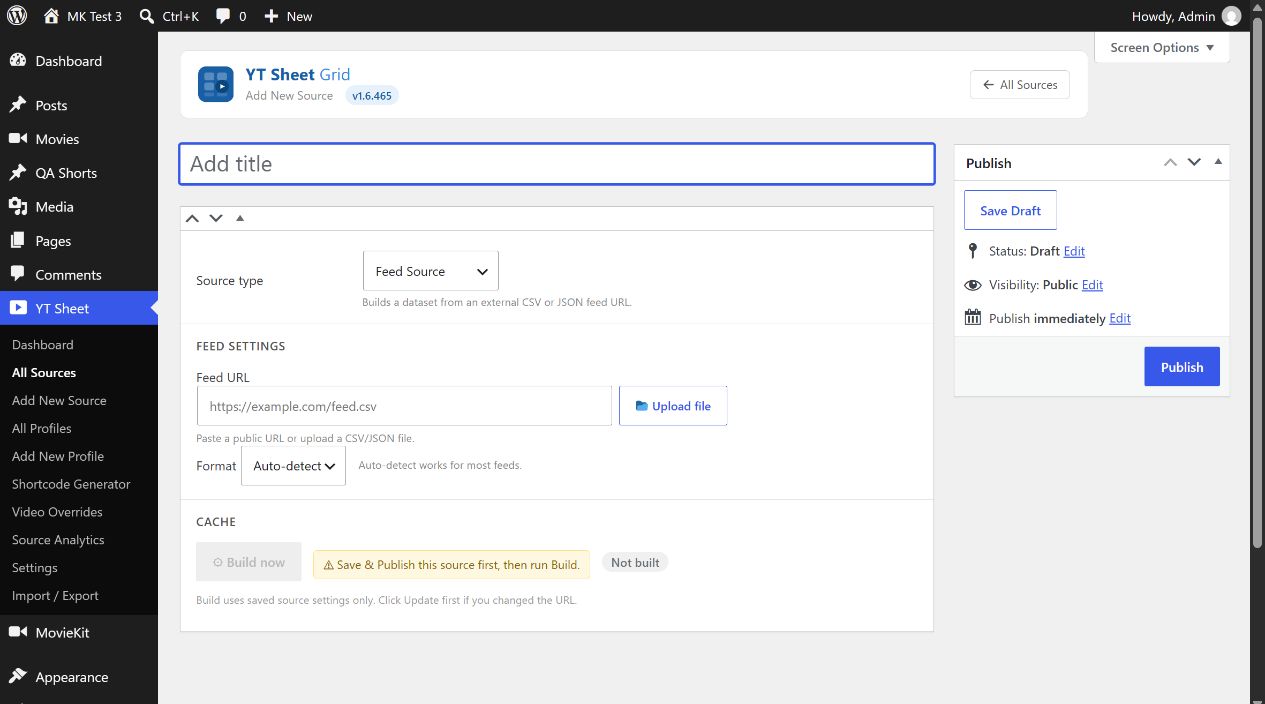The image size is (1265, 704).
Task: Click the v1.6.465 version badge
Action: click(372, 96)
